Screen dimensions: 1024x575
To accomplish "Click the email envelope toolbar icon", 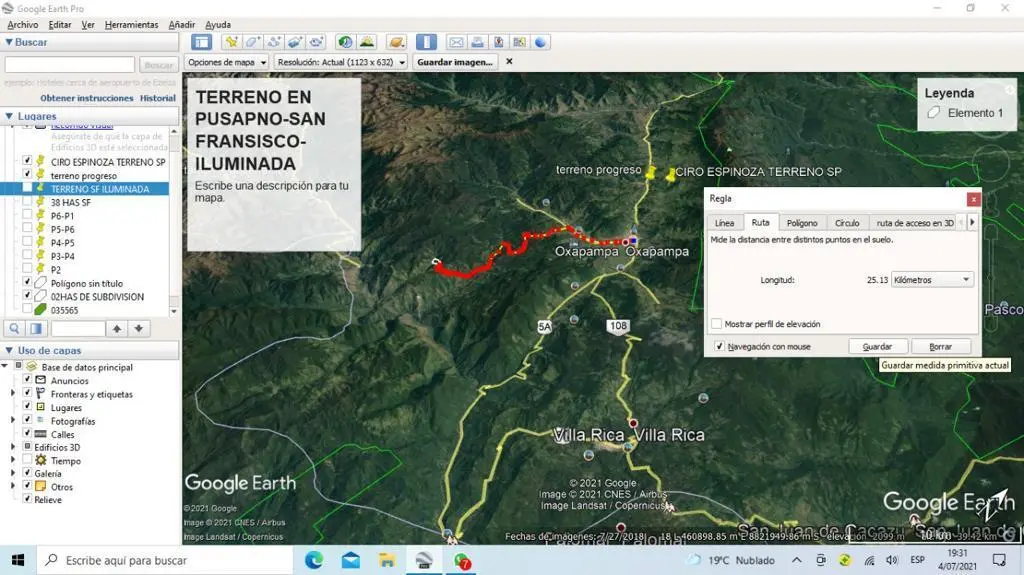I will click(456, 42).
